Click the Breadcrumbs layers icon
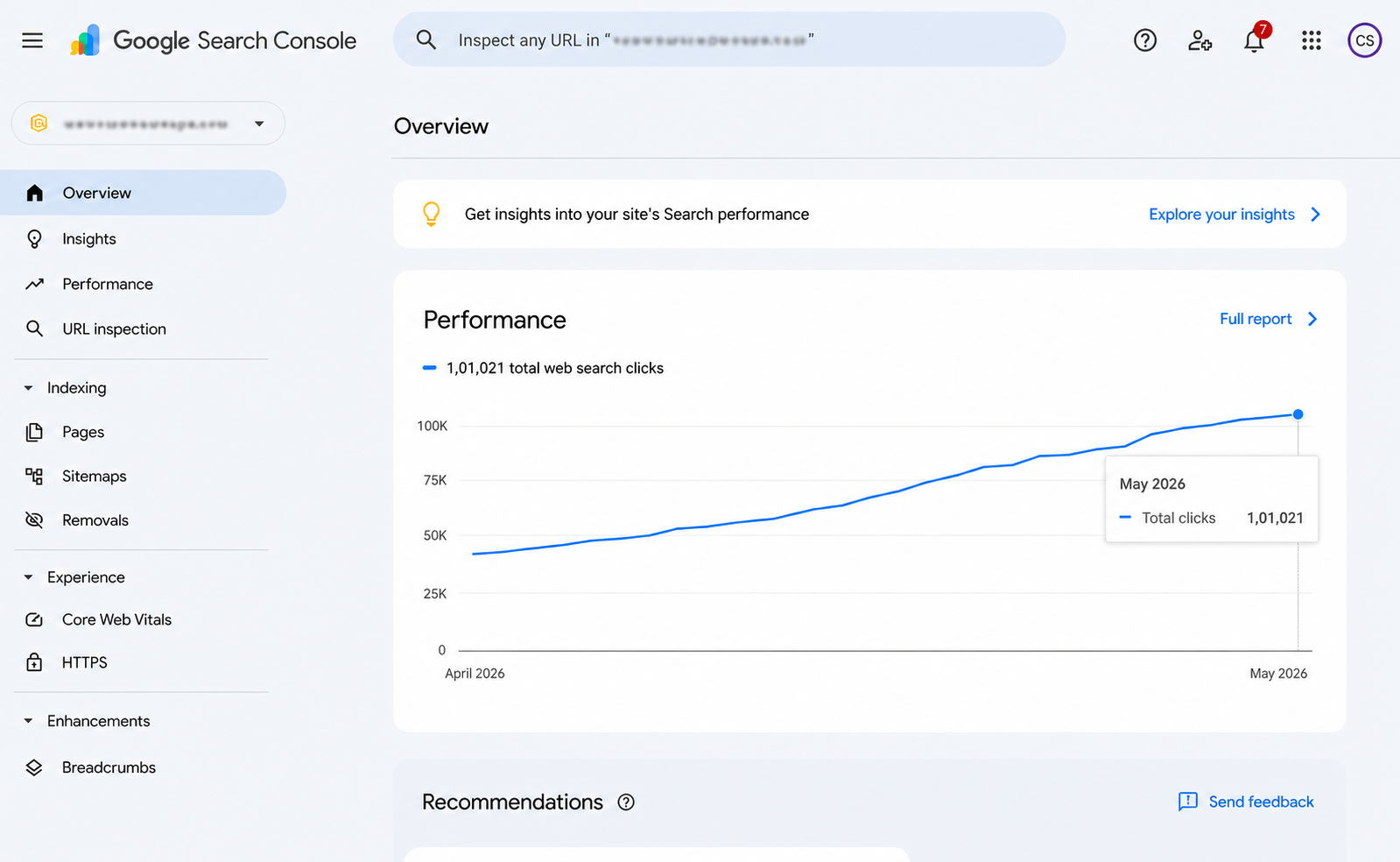Screen dimensions: 1400x862 34,767
